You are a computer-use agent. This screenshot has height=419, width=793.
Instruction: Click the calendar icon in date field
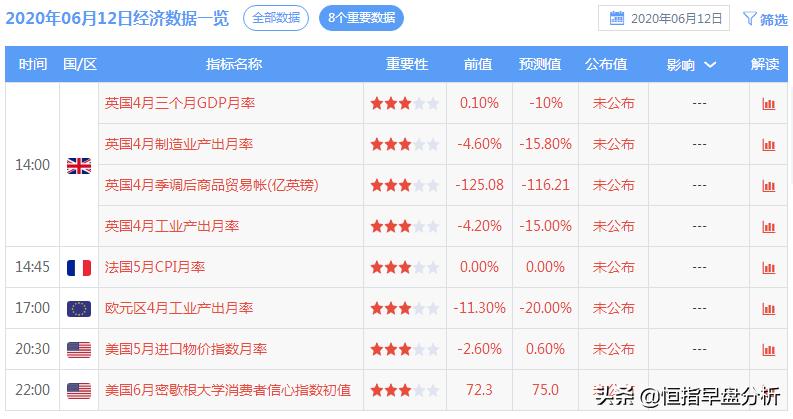617,18
